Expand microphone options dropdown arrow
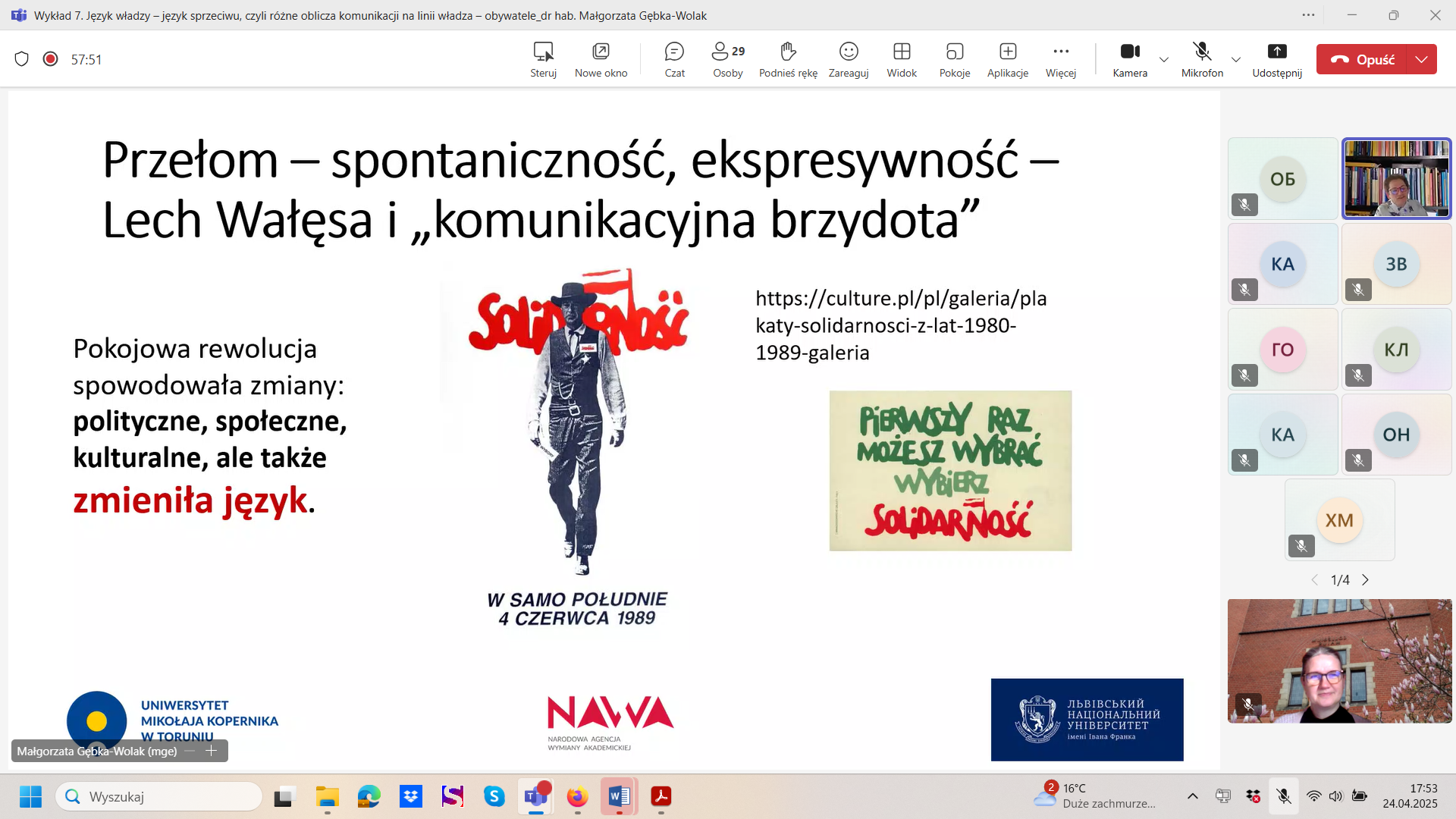Image resolution: width=1456 pixels, height=819 pixels. coord(1235,59)
